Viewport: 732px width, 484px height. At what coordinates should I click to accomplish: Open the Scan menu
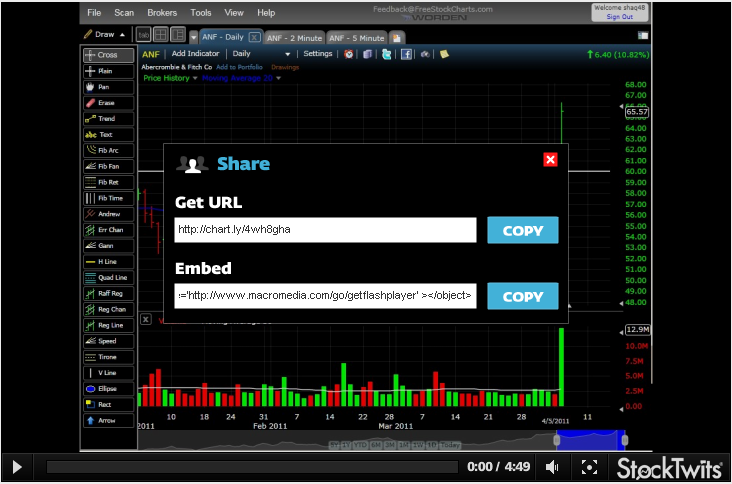point(124,13)
